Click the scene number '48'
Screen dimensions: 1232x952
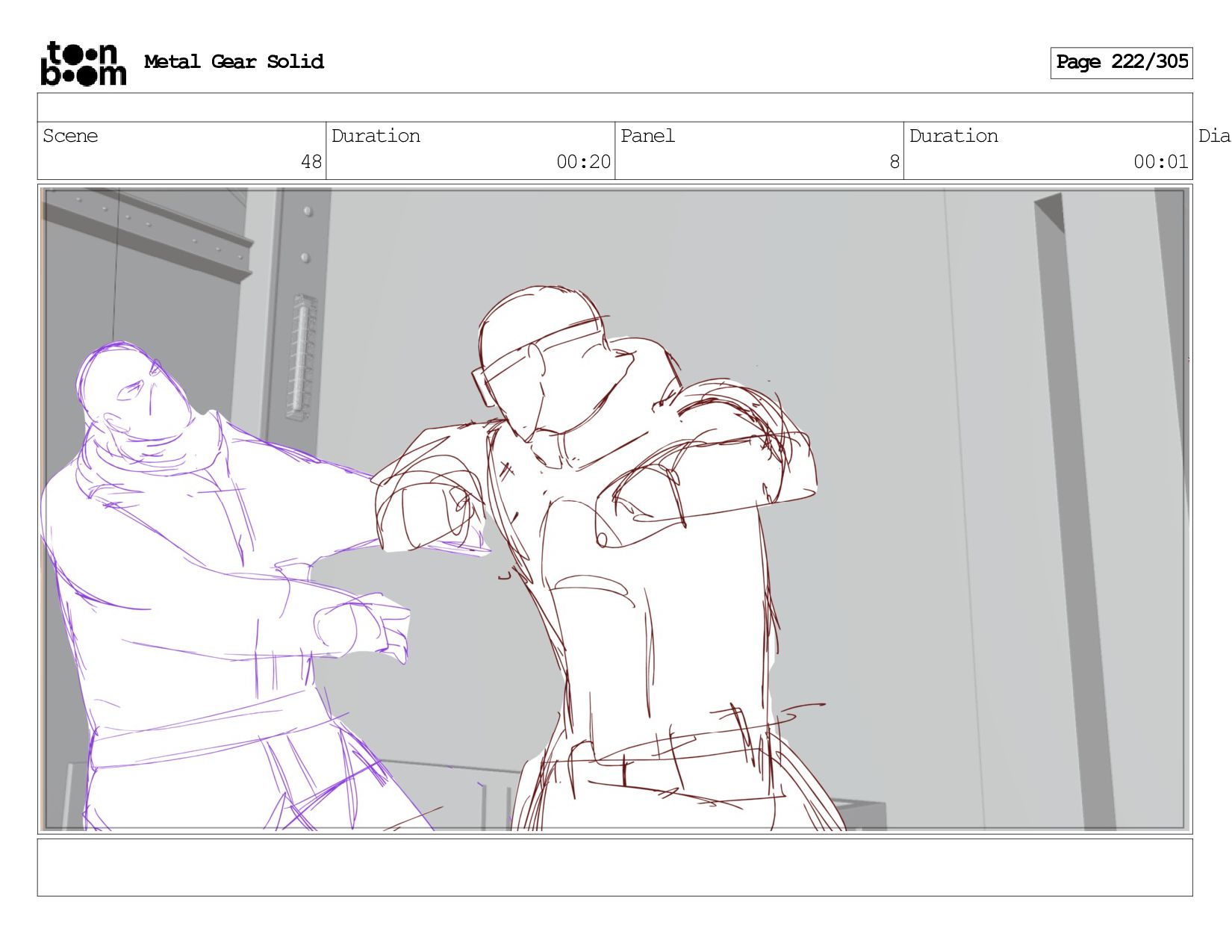[x=311, y=162]
